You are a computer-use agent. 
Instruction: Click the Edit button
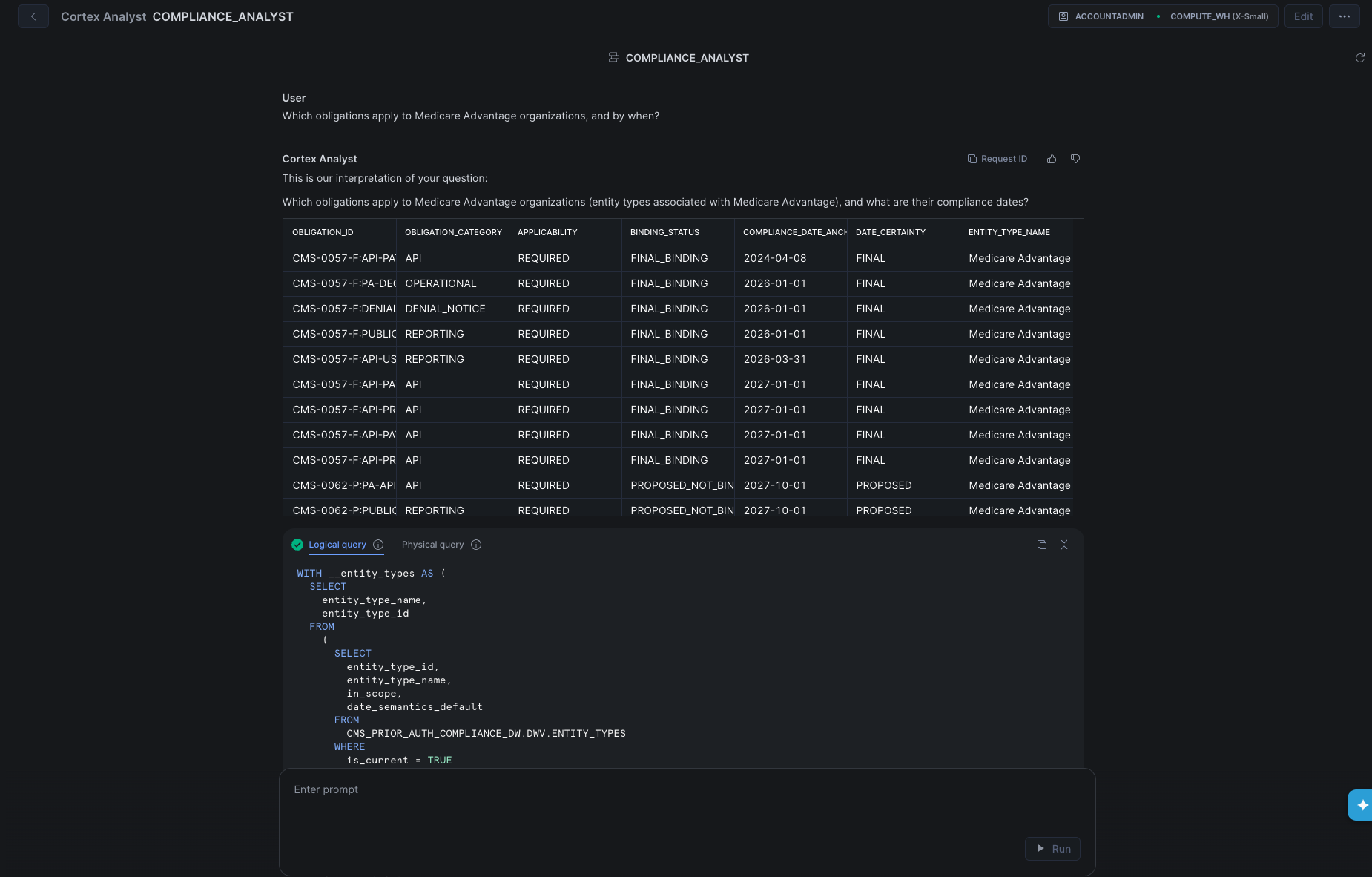pyautogui.click(x=1304, y=16)
